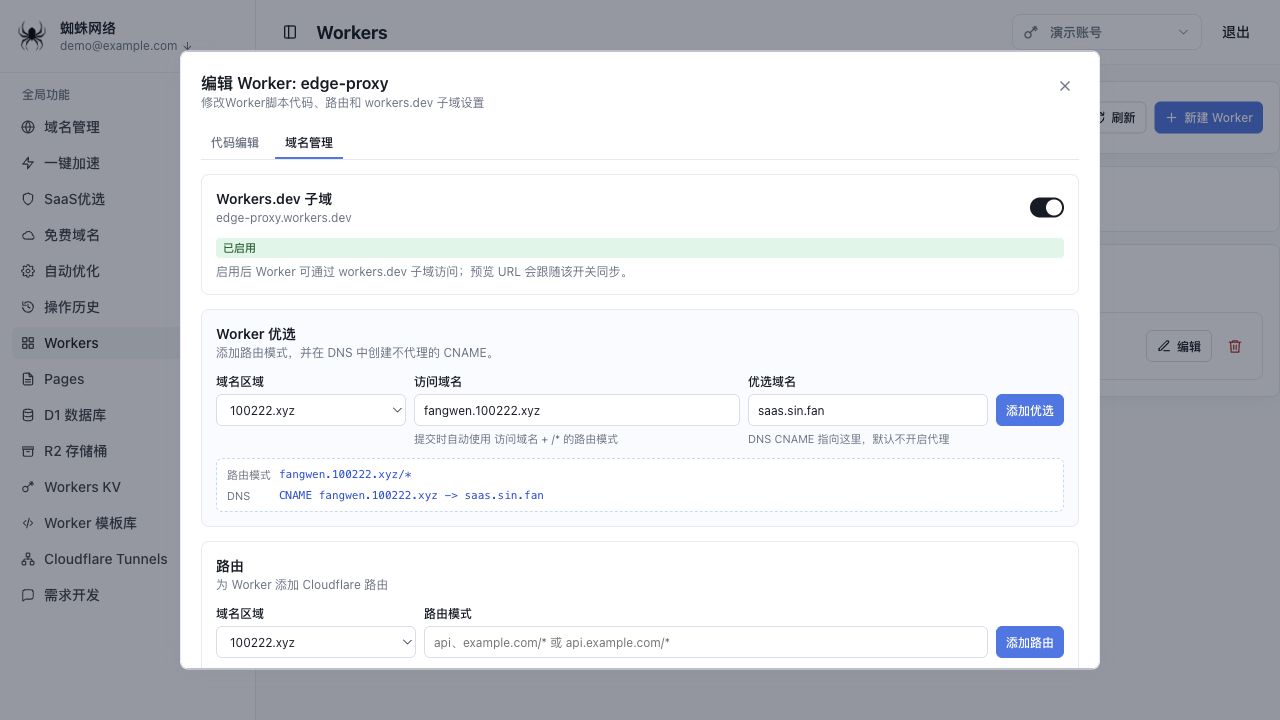Click the key icon beside Workers KV
The height and width of the screenshot is (720, 1280).
[28, 487]
